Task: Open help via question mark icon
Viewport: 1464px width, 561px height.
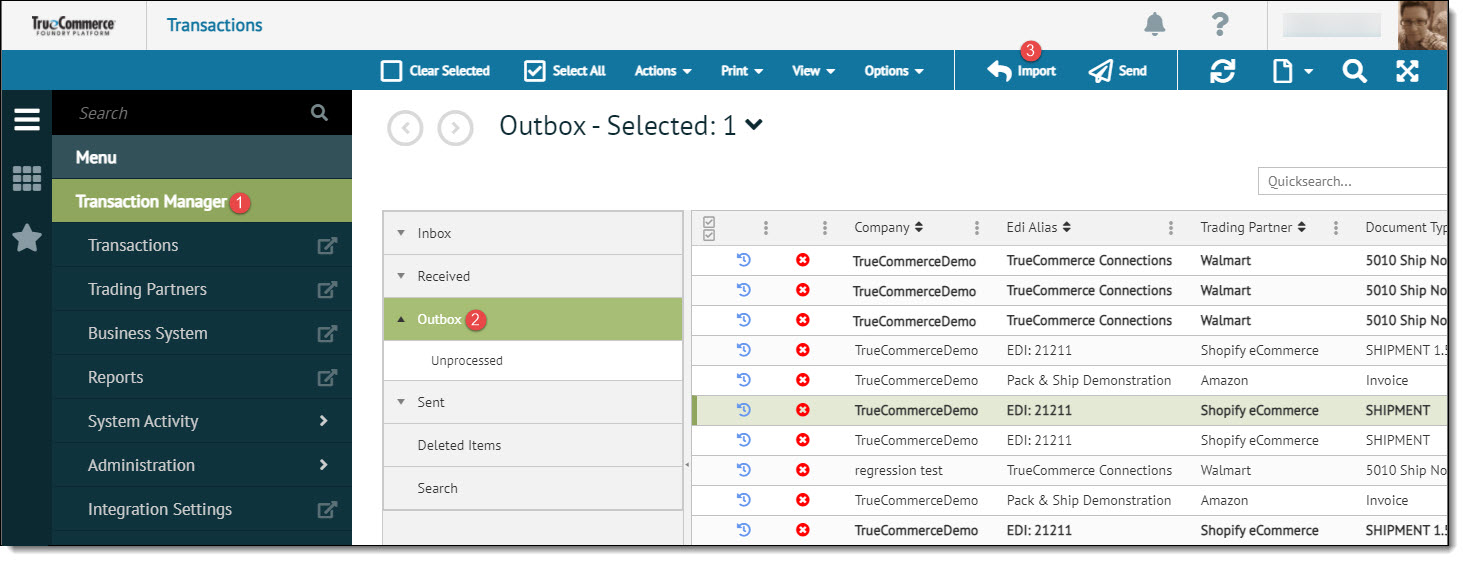Action: [x=1219, y=24]
